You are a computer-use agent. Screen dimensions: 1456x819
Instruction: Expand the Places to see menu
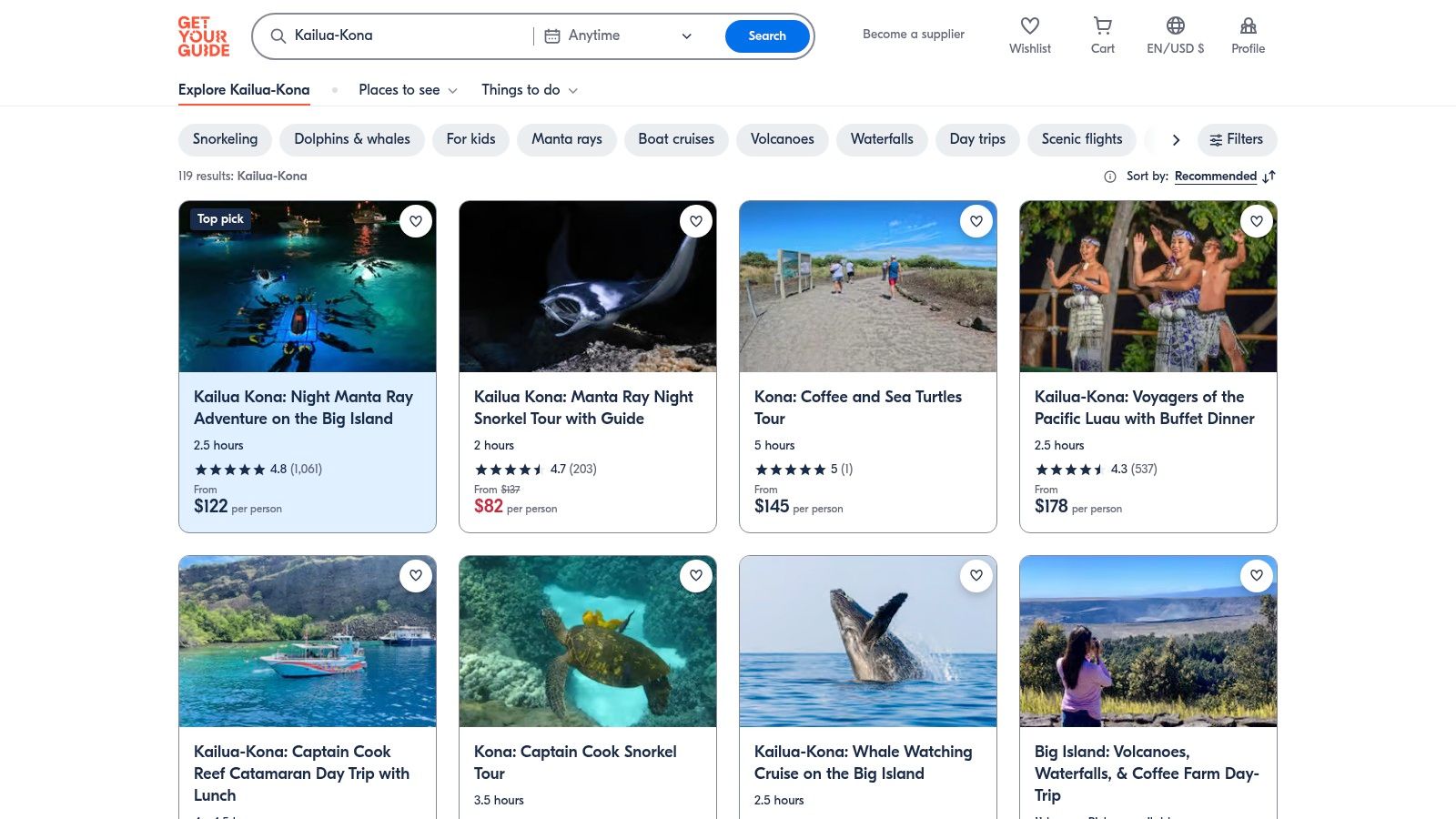point(408,90)
